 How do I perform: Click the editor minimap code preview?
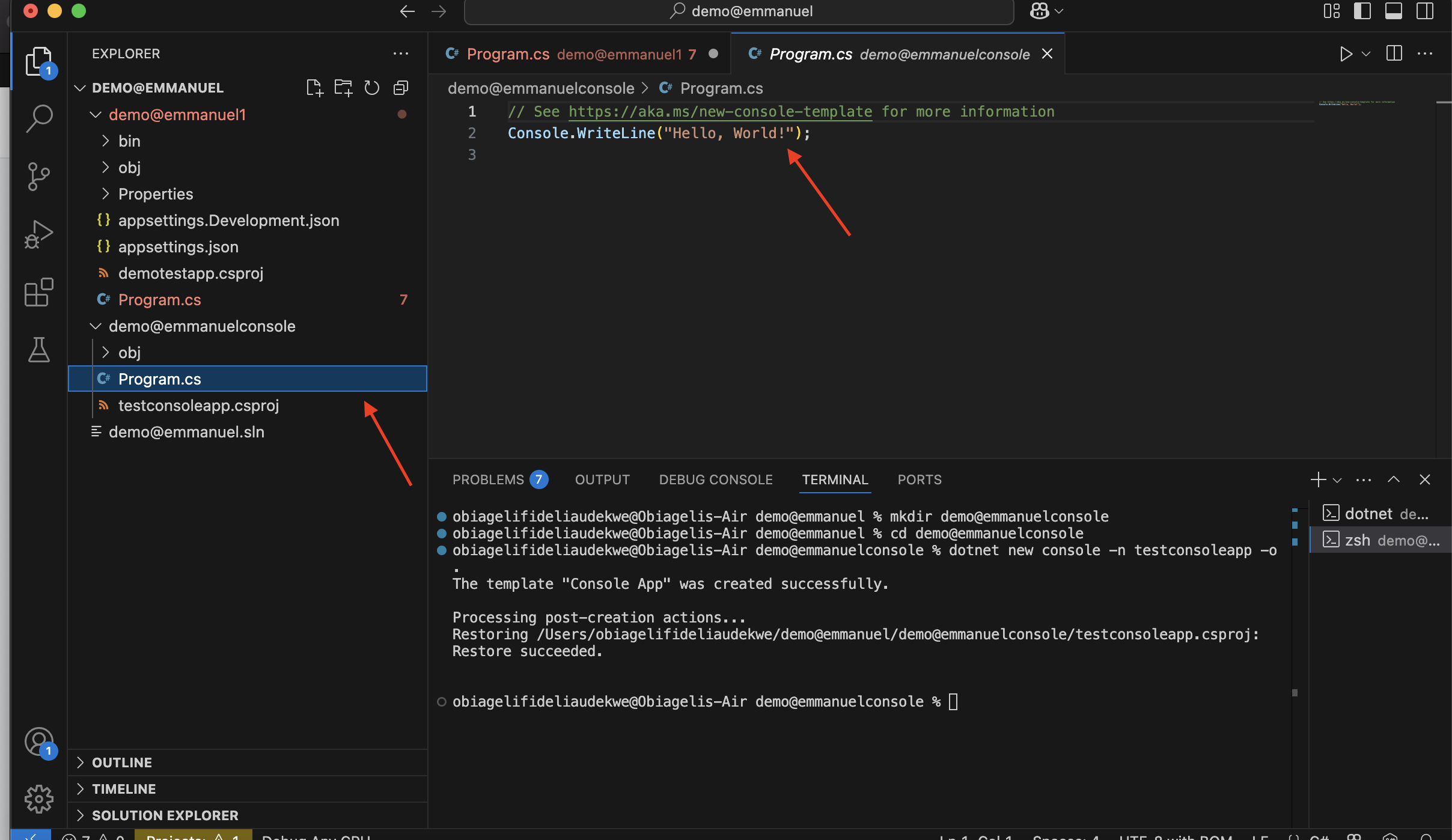click(1356, 103)
